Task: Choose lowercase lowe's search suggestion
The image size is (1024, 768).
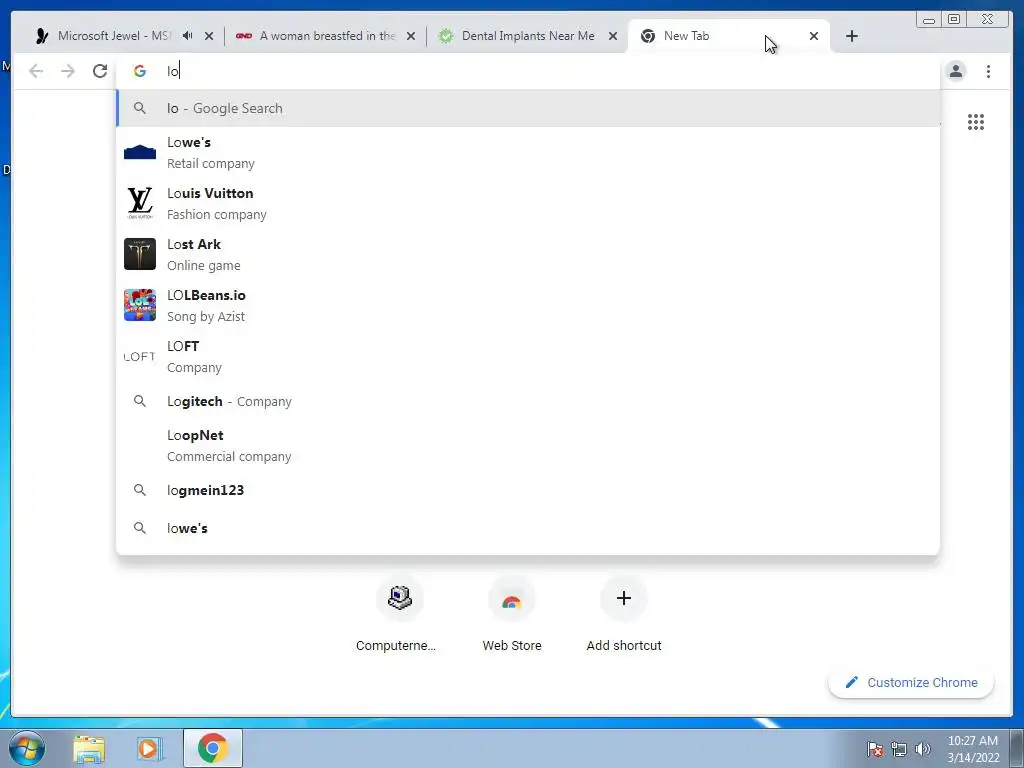Action: point(528,528)
